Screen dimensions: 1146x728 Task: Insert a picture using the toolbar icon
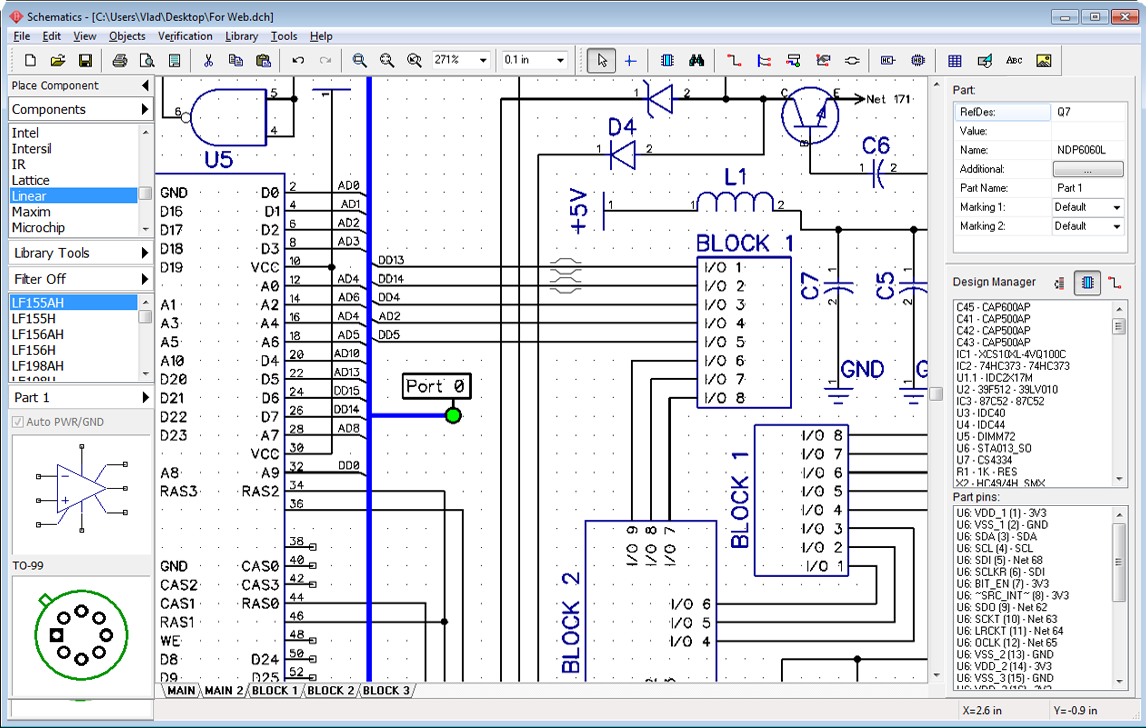tap(1044, 60)
